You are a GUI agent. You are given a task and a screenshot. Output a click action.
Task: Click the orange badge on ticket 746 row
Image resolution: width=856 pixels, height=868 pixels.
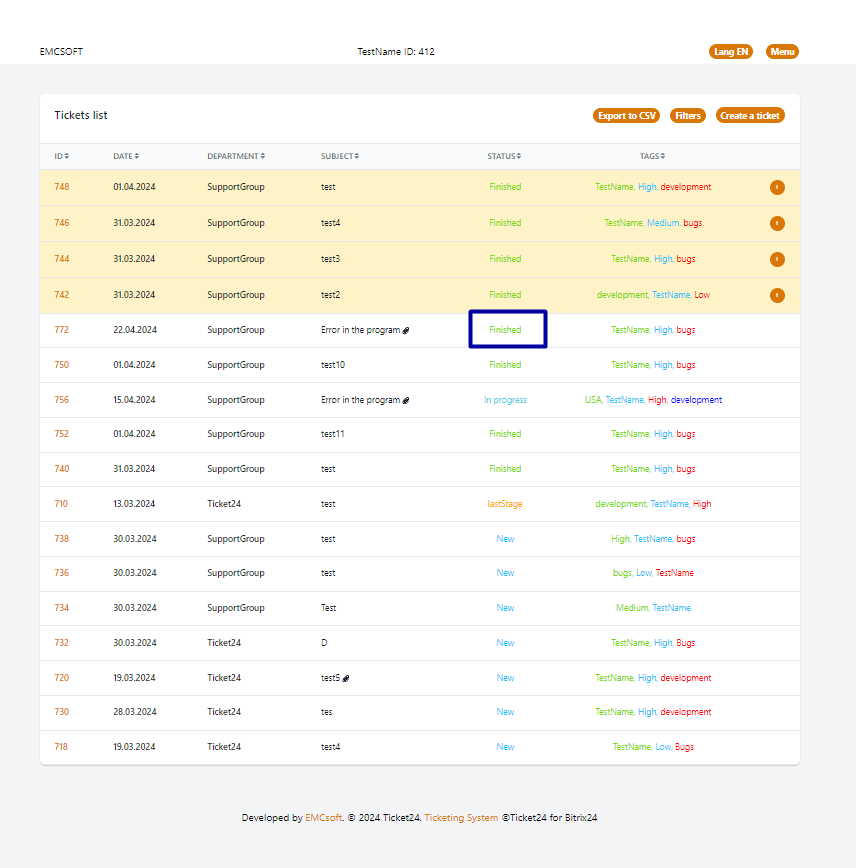777,223
